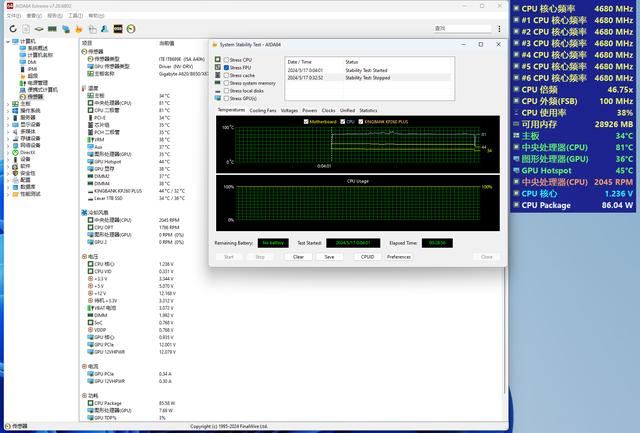
Task: Select 计算机名称 in the left tree
Action: (40, 55)
